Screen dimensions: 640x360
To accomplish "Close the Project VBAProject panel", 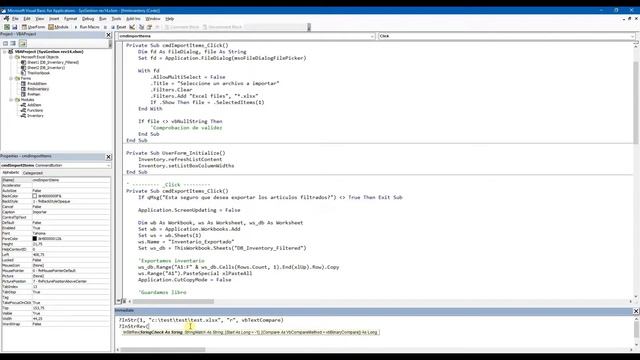I will coord(109,35).
